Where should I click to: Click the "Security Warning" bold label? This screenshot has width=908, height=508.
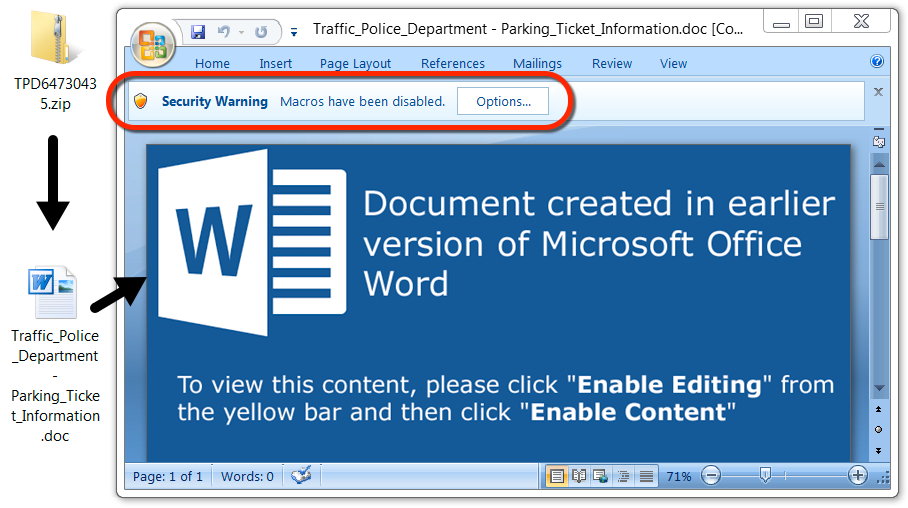click(214, 101)
